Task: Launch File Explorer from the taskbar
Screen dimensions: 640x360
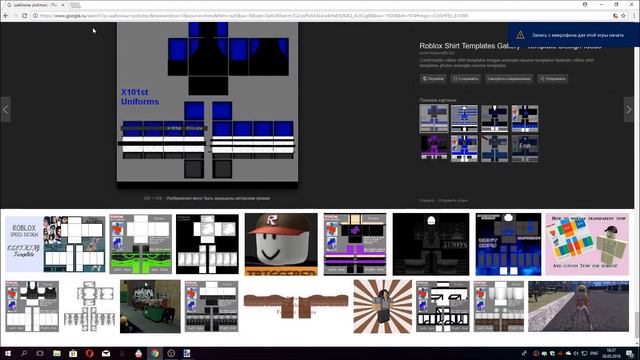Action: point(57,353)
